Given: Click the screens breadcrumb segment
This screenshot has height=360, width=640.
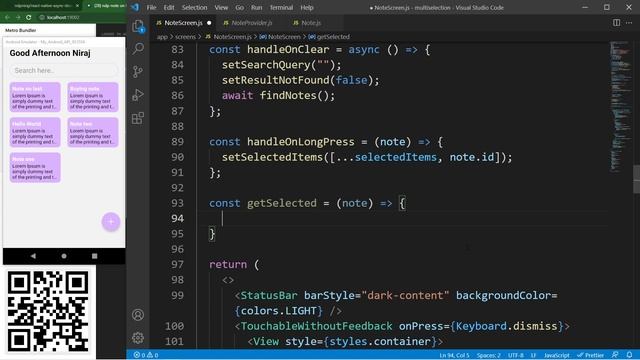Looking at the screenshot, I should 186,37.
